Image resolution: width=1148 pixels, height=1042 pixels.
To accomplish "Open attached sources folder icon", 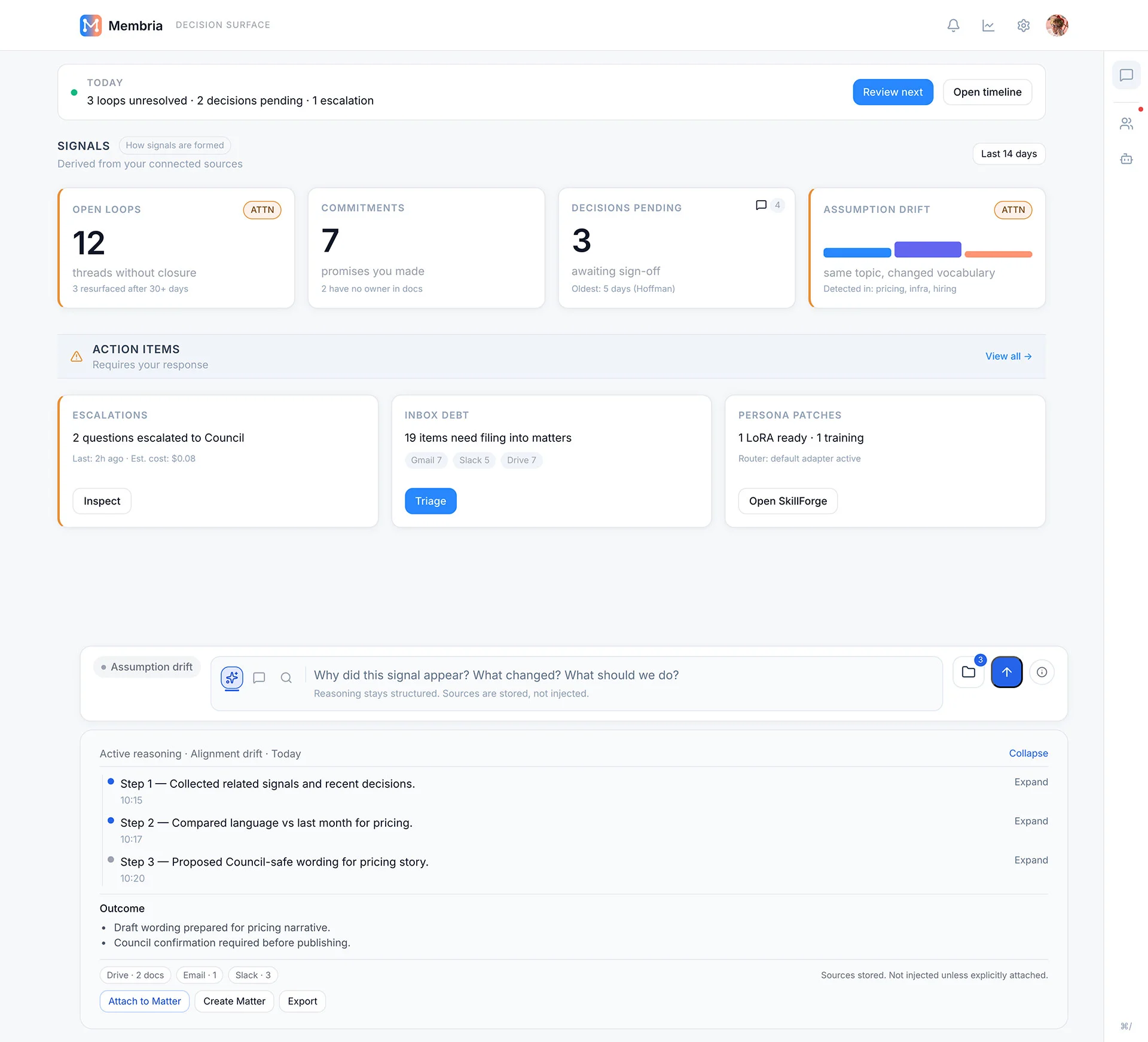I will pyautogui.click(x=968, y=672).
